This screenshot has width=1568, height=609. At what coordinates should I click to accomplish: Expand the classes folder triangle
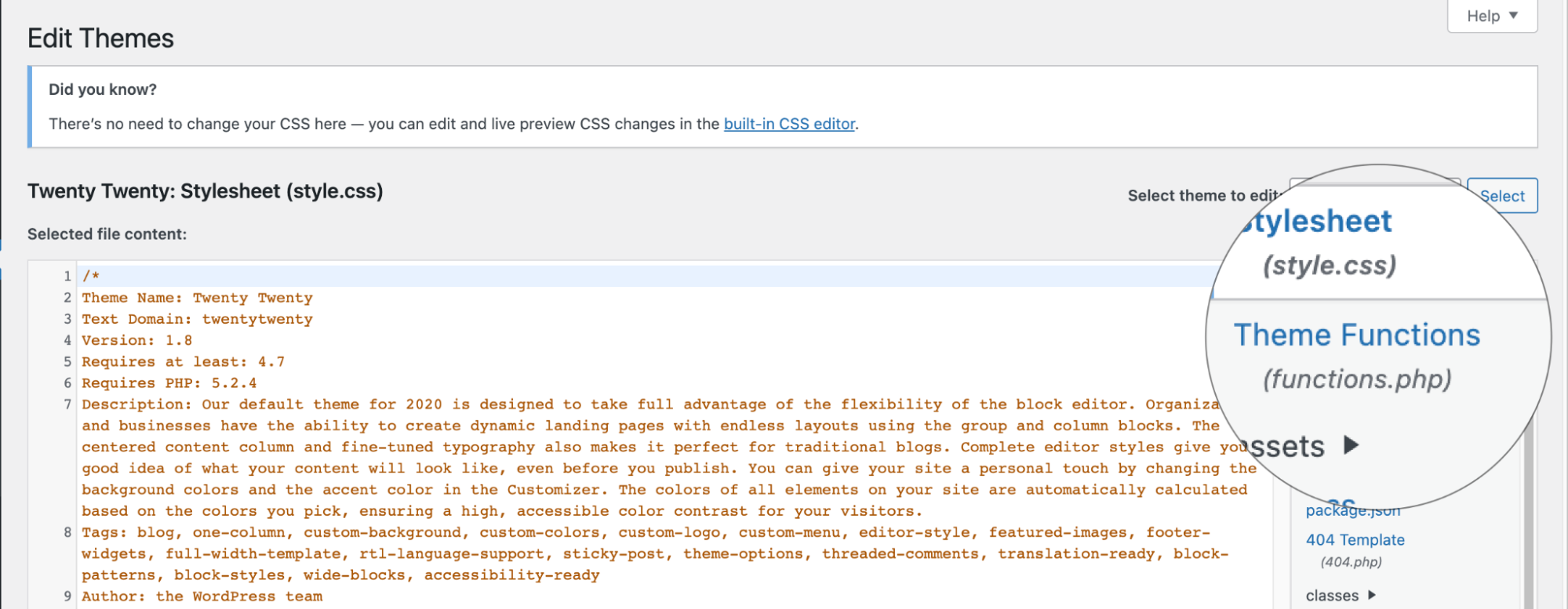click(x=1371, y=596)
